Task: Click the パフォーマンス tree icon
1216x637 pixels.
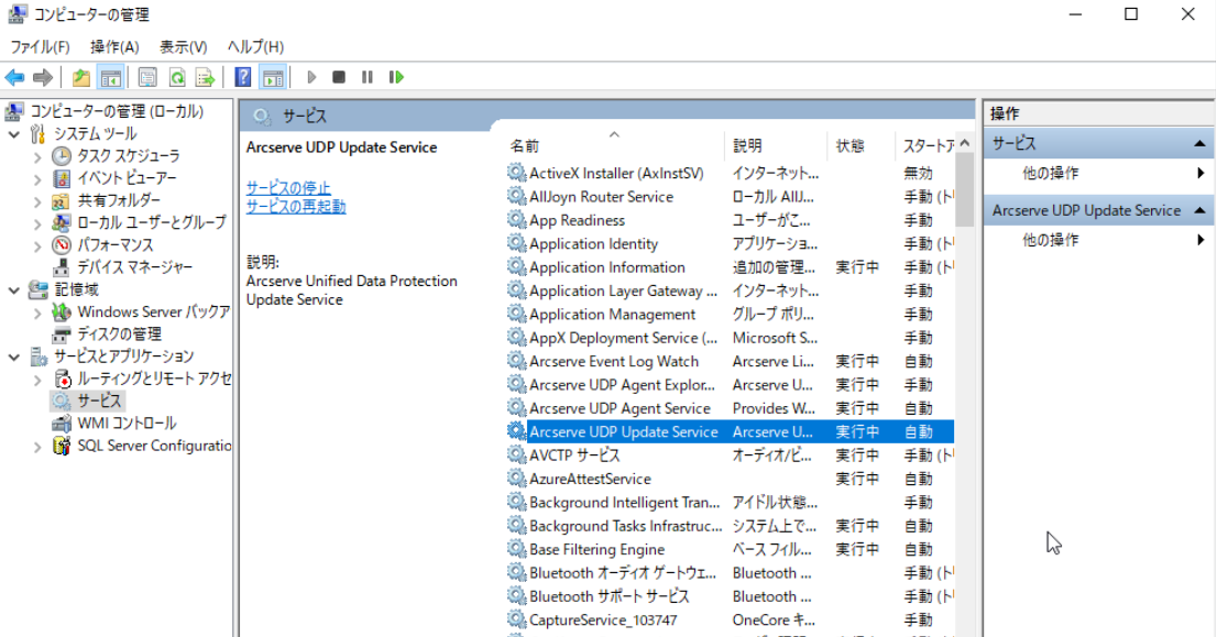Action: [62, 245]
